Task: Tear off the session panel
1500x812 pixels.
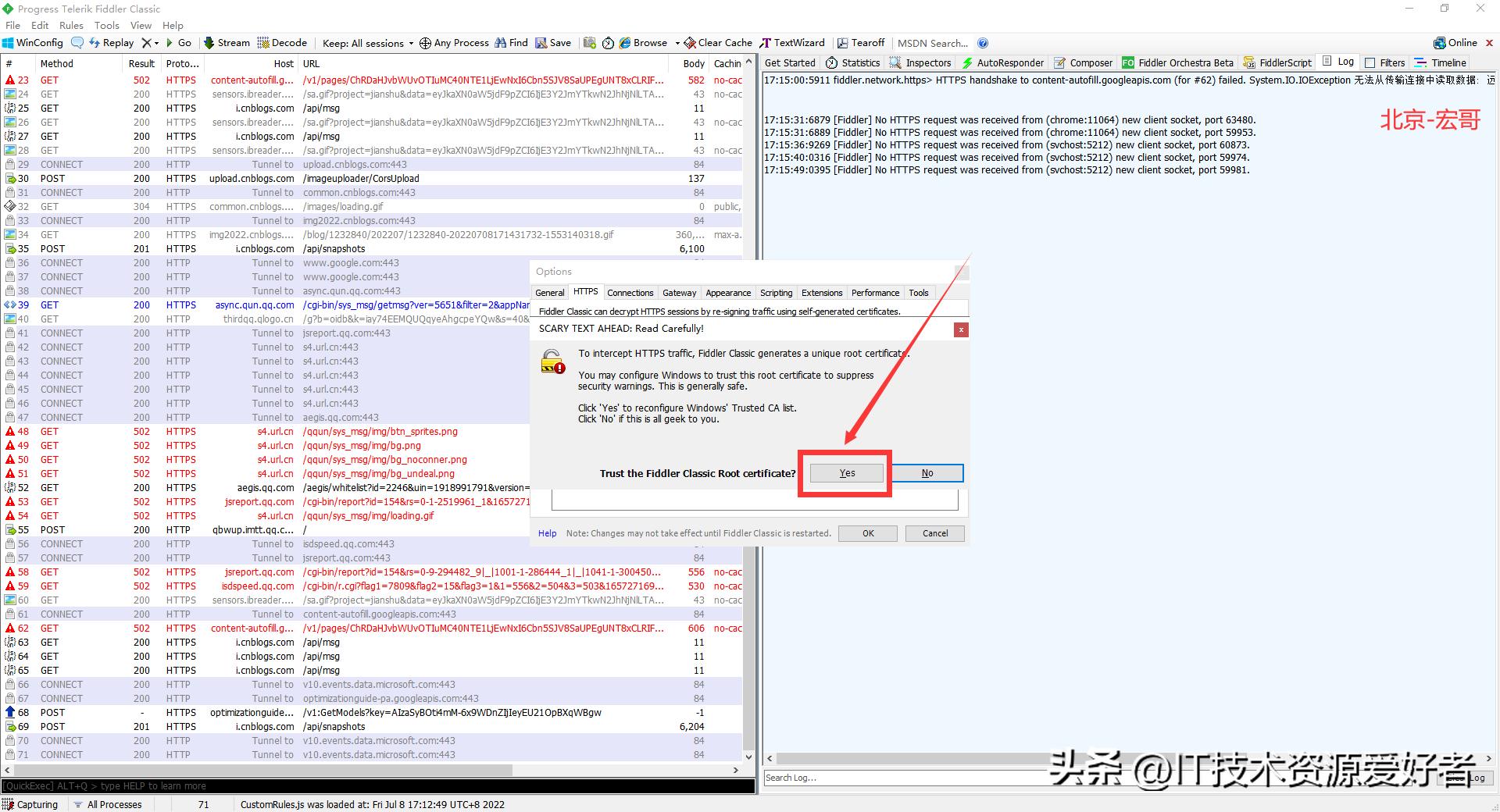Action: 860,42
